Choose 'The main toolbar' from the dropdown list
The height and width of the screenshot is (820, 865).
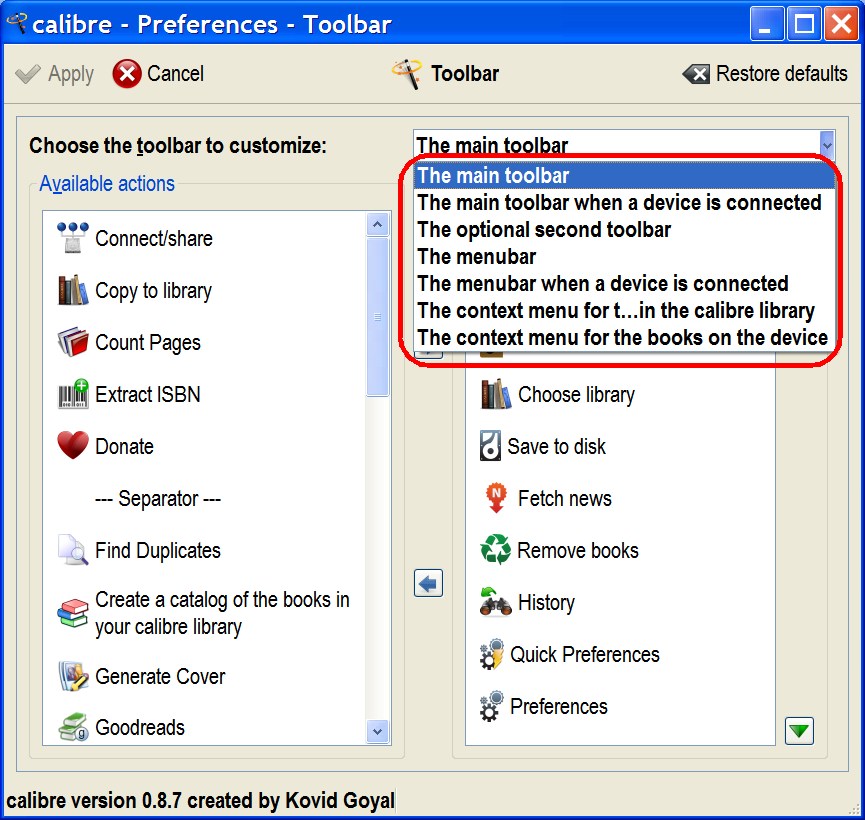coord(624,175)
